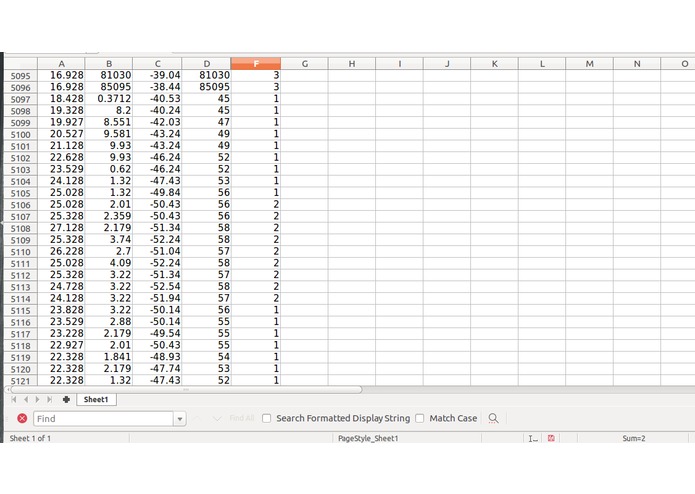Click cell containing 27.128
The width and height of the screenshot is (695, 494).
(61, 228)
